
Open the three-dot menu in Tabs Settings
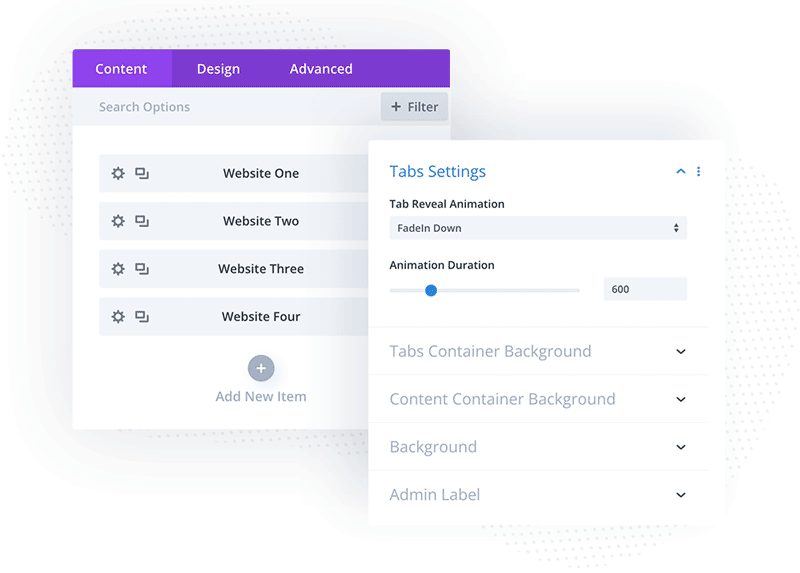(x=698, y=171)
